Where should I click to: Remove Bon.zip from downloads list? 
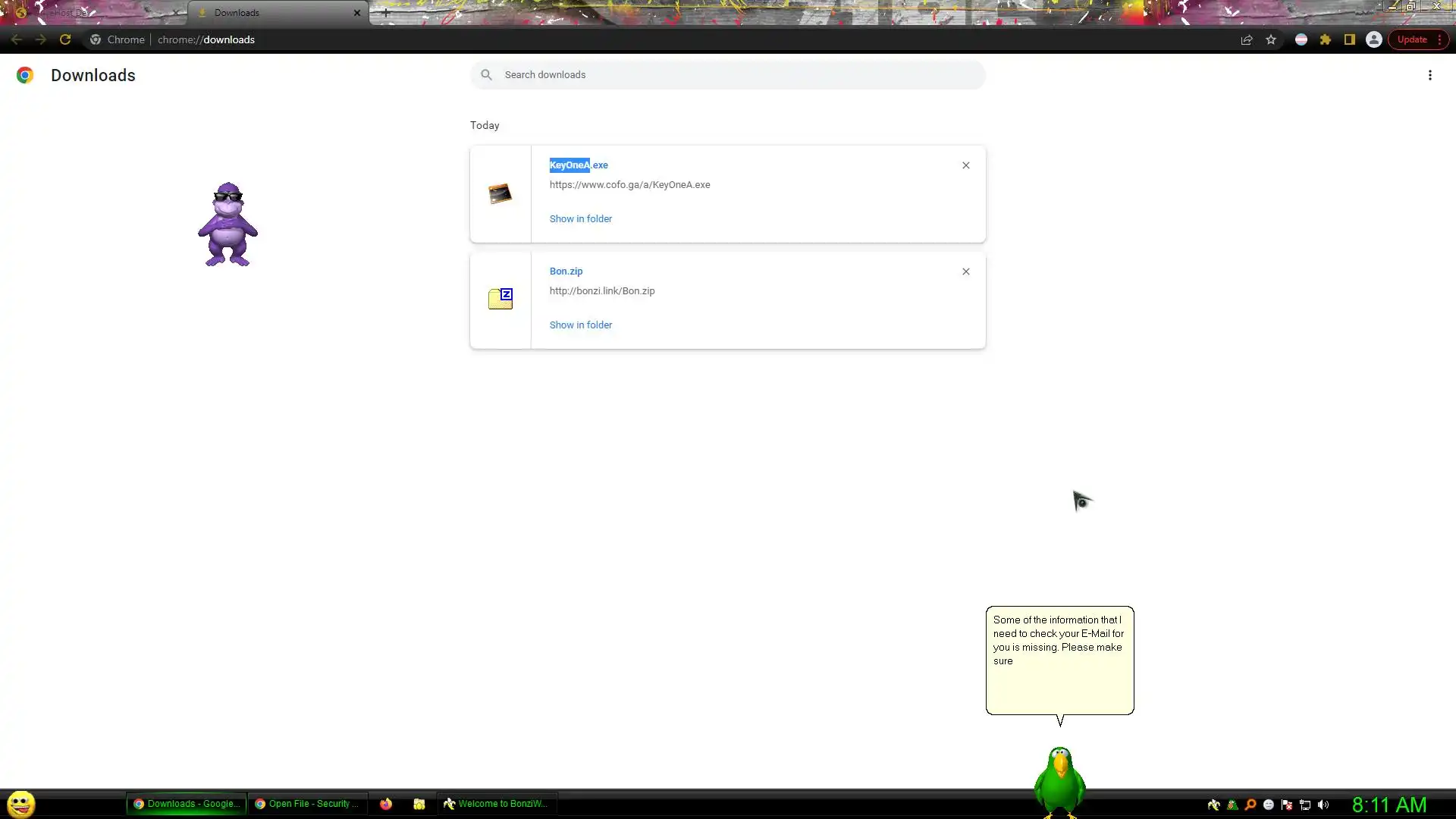[966, 271]
